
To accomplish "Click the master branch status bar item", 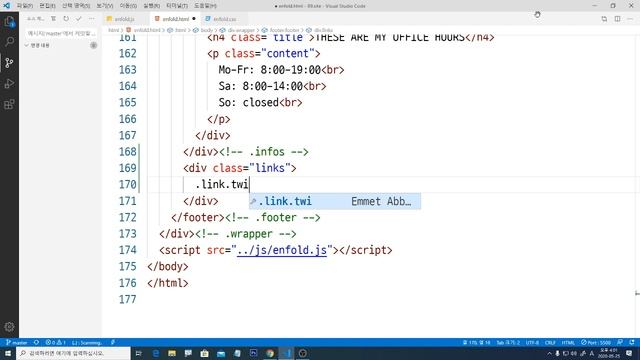I will point(17,342).
